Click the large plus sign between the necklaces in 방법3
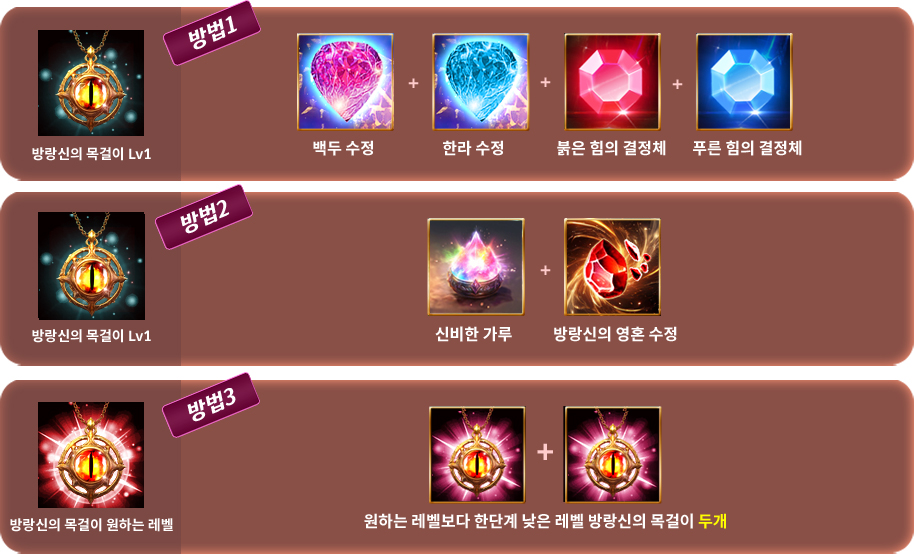Screen dimensions: 914x554 [x=545, y=452]
